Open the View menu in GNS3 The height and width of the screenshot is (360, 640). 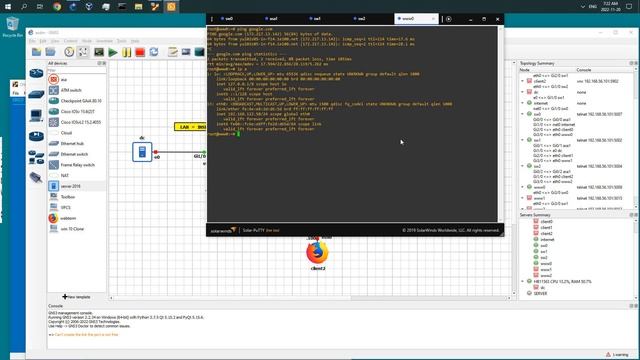55,41
